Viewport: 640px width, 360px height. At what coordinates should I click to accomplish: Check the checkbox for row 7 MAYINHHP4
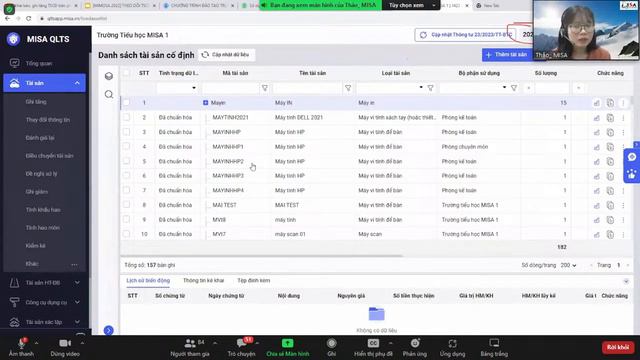[x=127, y=190]
